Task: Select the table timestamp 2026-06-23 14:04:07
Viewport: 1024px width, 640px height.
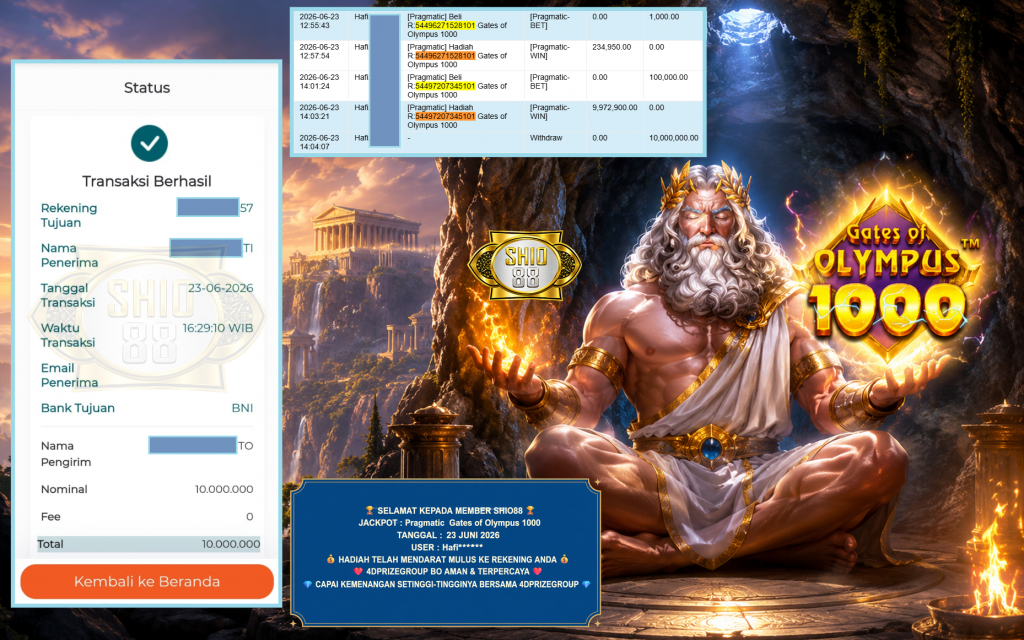Action: (x=319, y=142)
